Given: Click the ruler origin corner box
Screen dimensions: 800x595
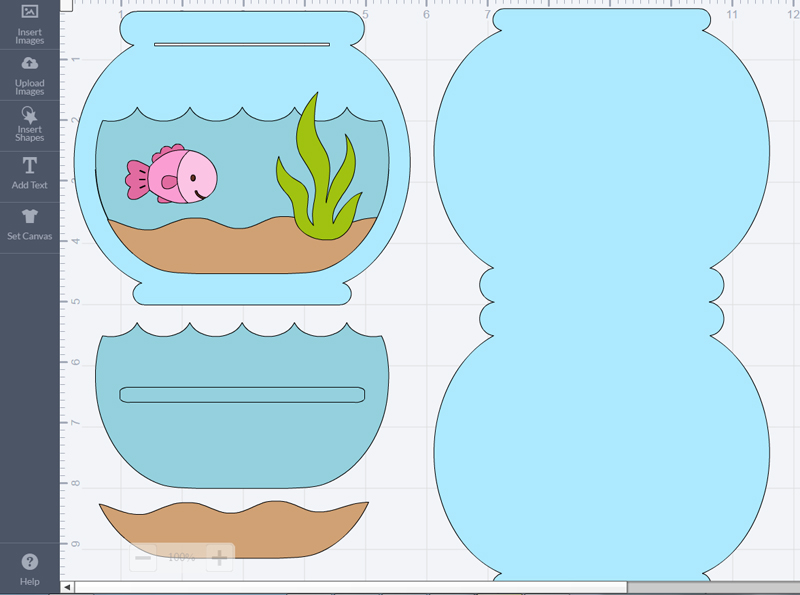Looking at the screenshot, I should click(x=67, y=6).
